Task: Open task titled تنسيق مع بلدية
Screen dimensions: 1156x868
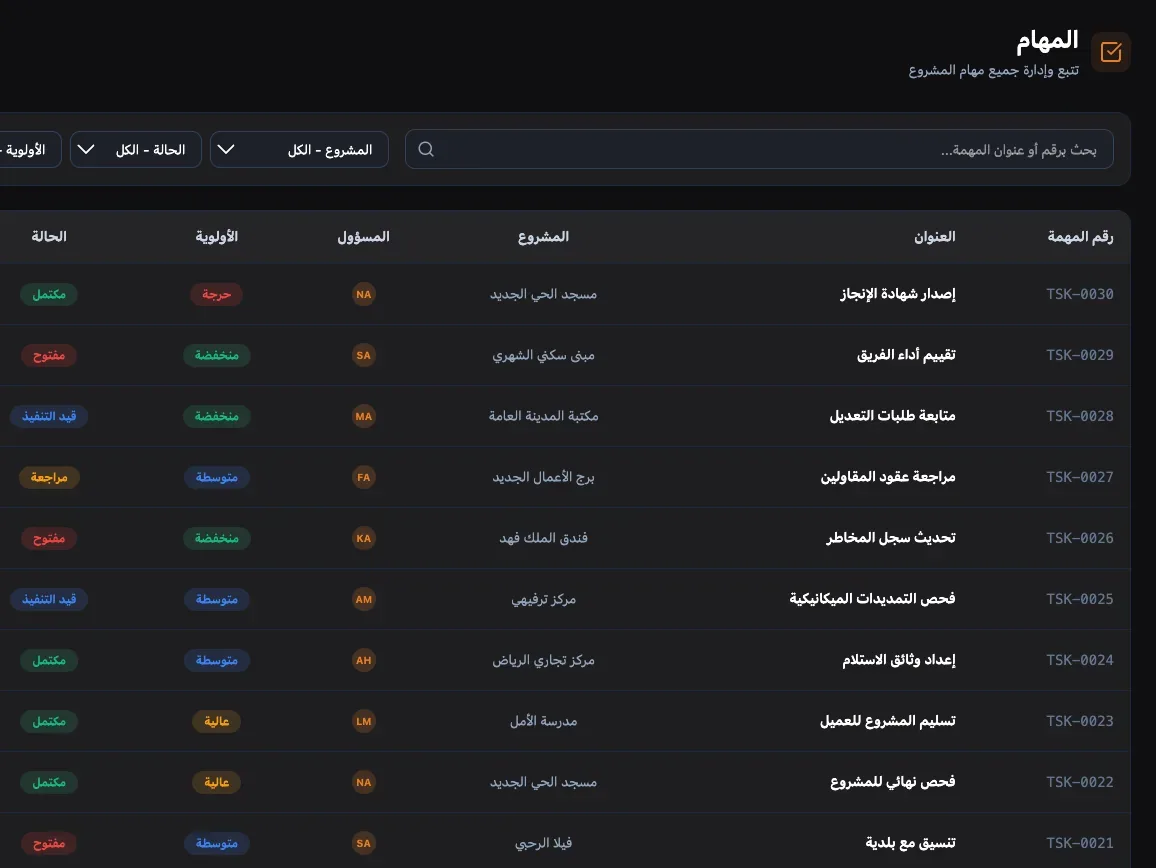Action: click(910, 843)
